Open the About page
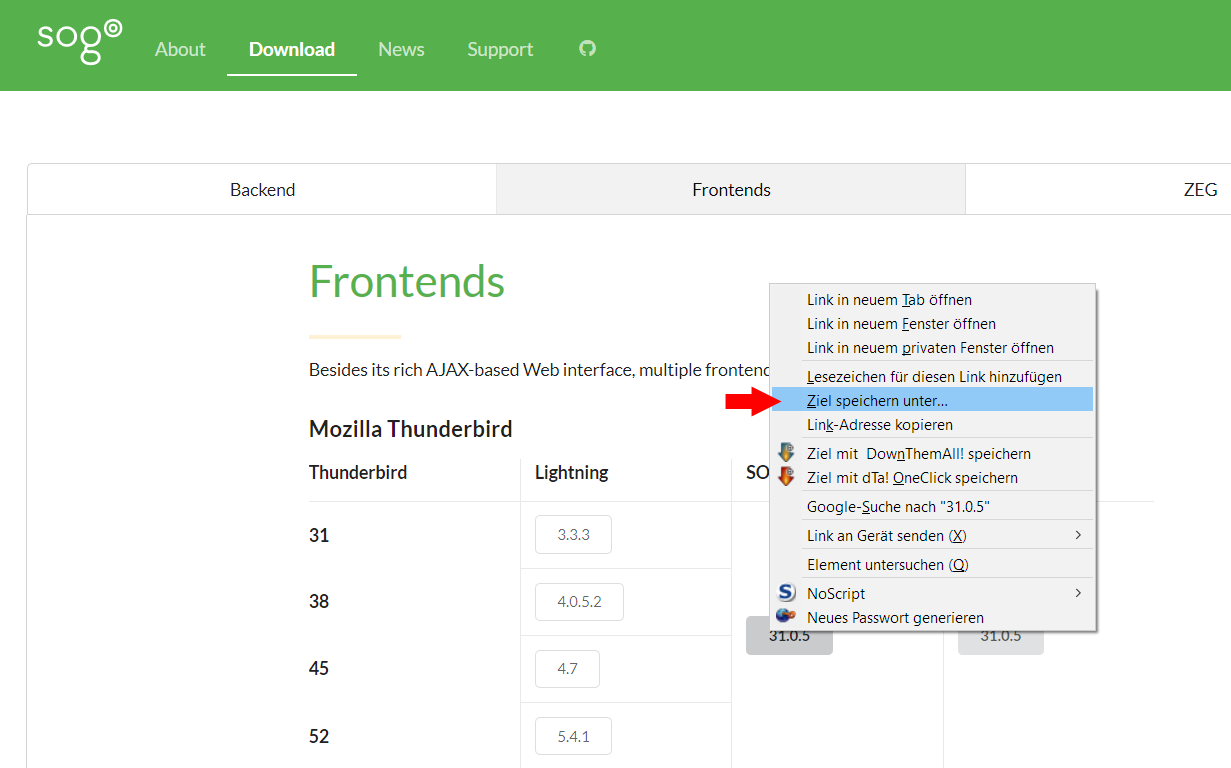The width and height of the screenshot is (1231, 768). [x=180, y=49]
